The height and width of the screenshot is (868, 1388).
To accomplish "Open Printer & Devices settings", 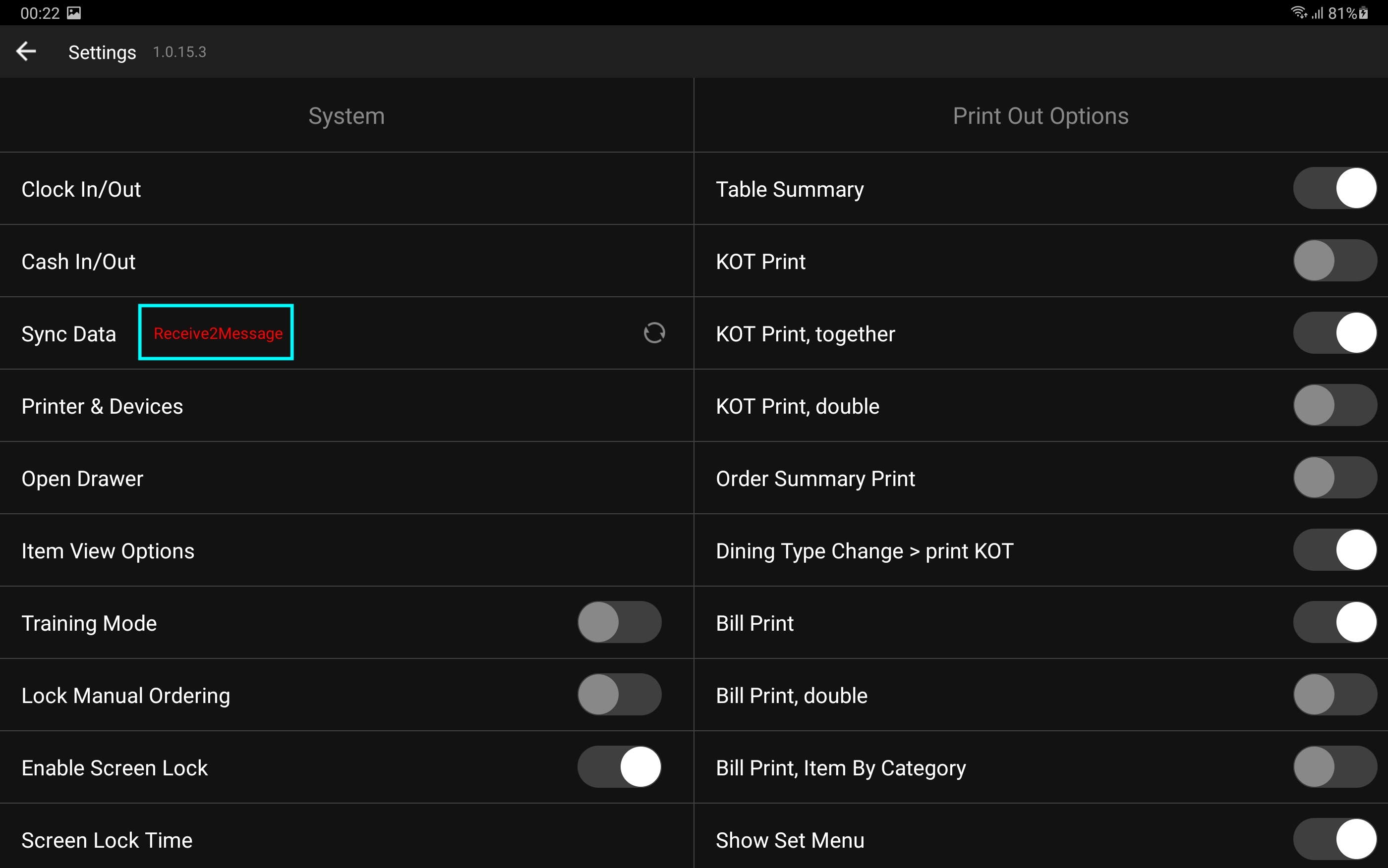I will tap(102, 406).
